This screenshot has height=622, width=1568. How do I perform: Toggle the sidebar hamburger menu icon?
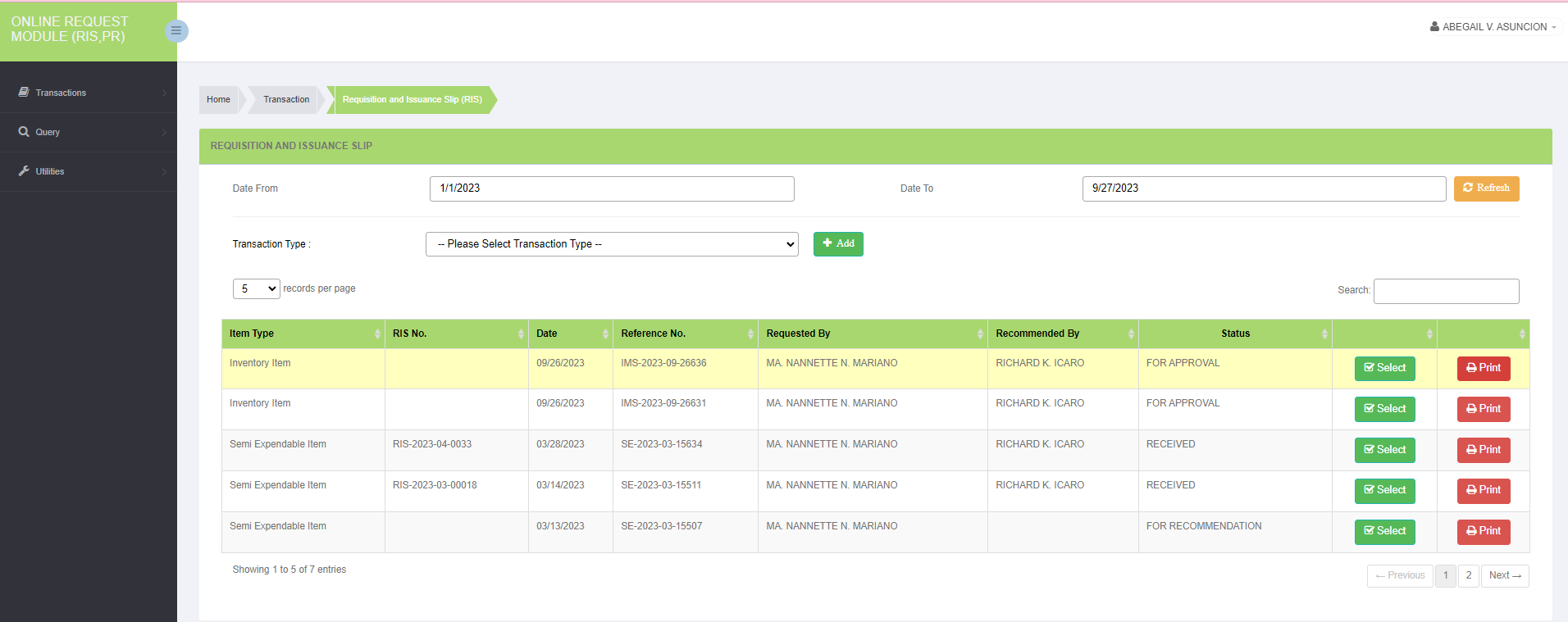176,31
